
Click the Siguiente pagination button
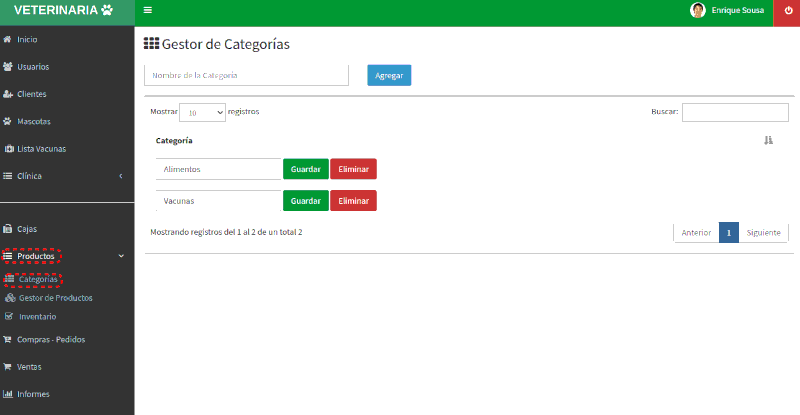pyautogui.click(x=763, y=233)
